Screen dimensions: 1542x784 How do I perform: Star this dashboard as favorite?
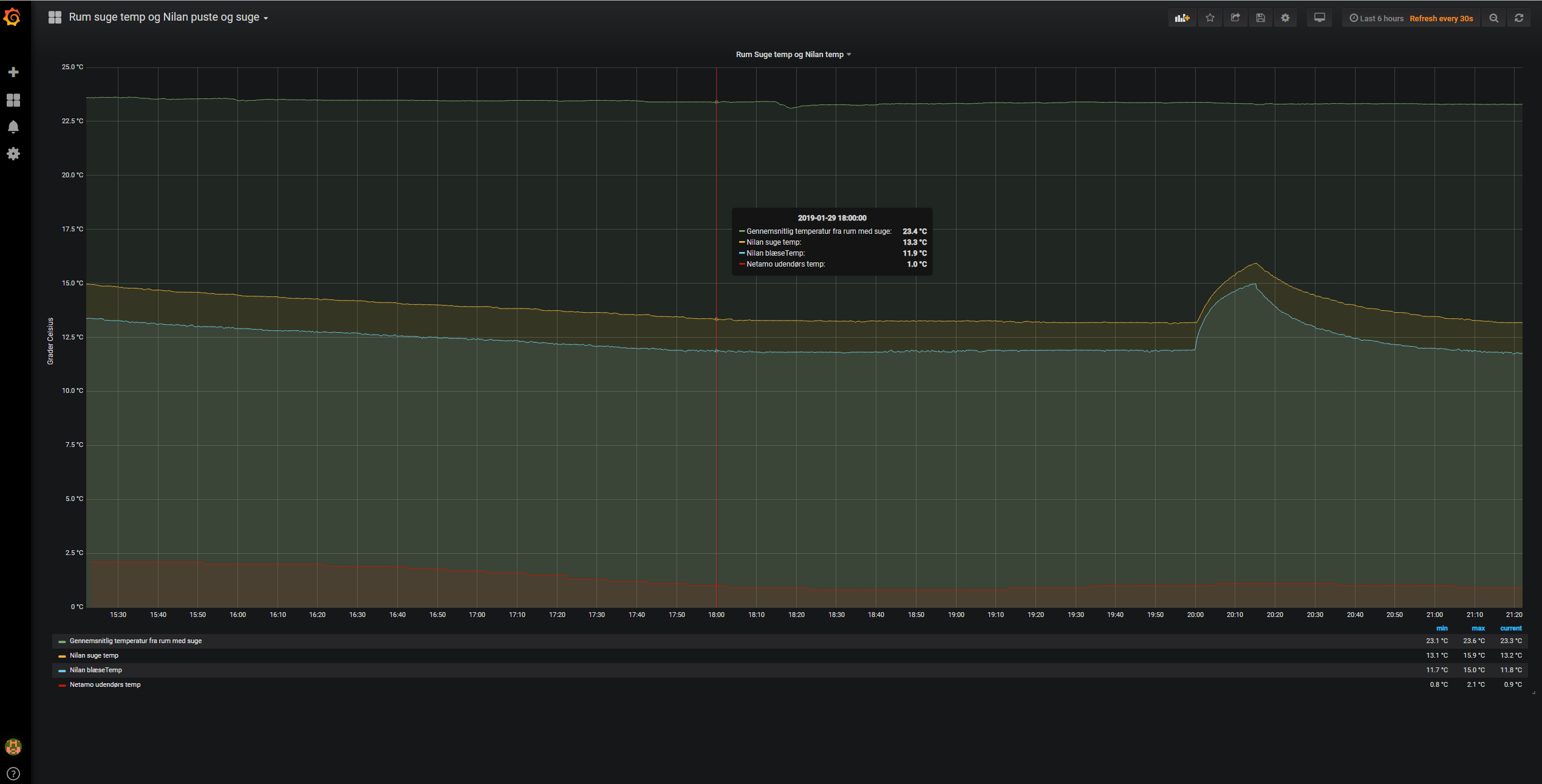pyautogui.click(x=1210, y=18)
